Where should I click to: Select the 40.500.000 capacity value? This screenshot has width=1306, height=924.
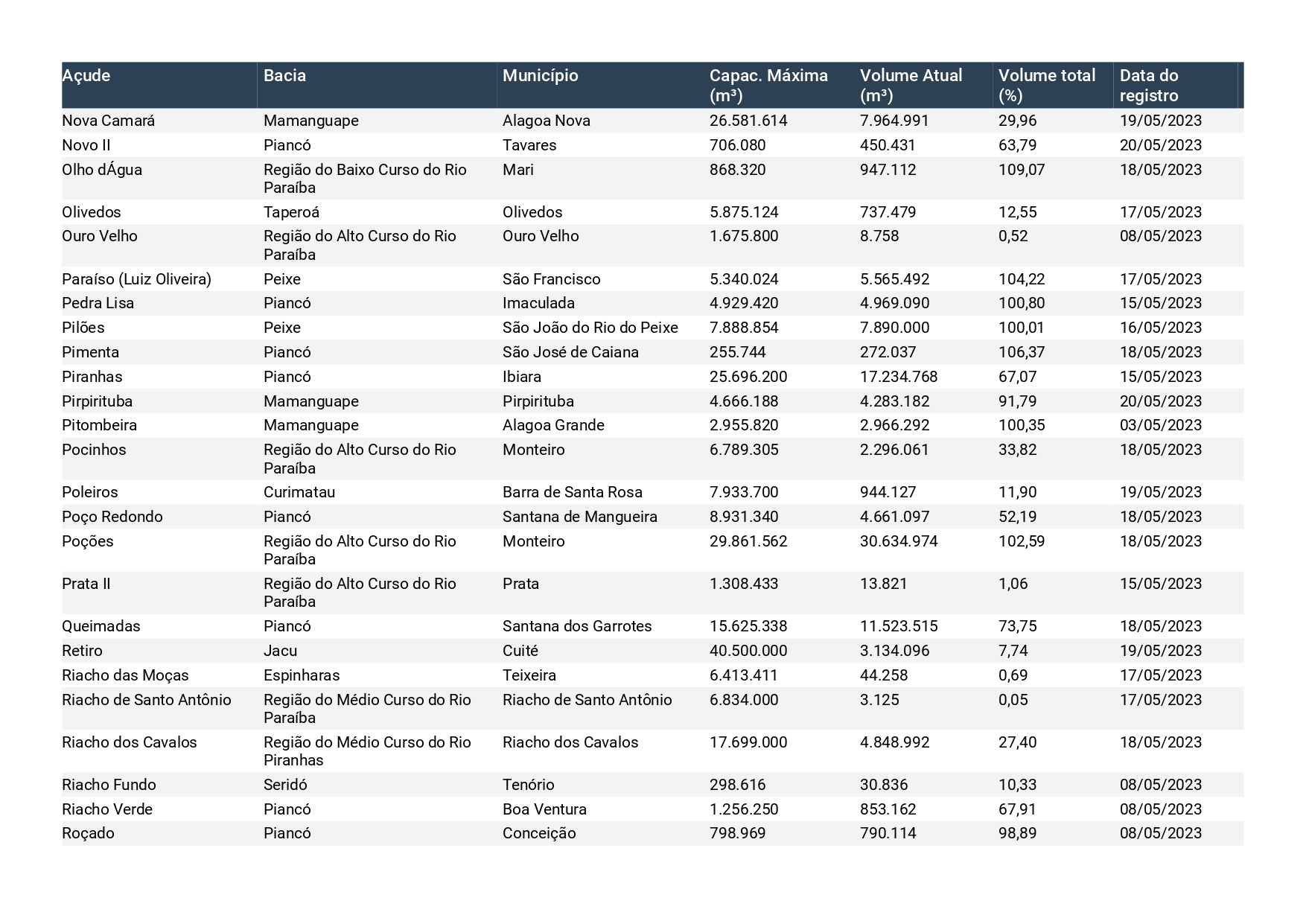point(748,651)
